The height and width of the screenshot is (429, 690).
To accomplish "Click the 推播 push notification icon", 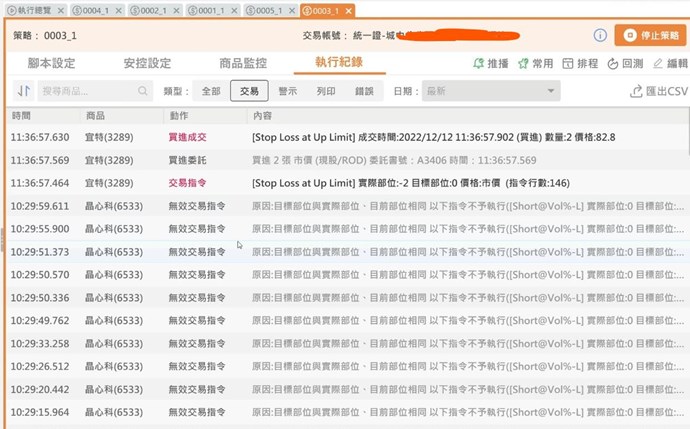I will point(490,63).
